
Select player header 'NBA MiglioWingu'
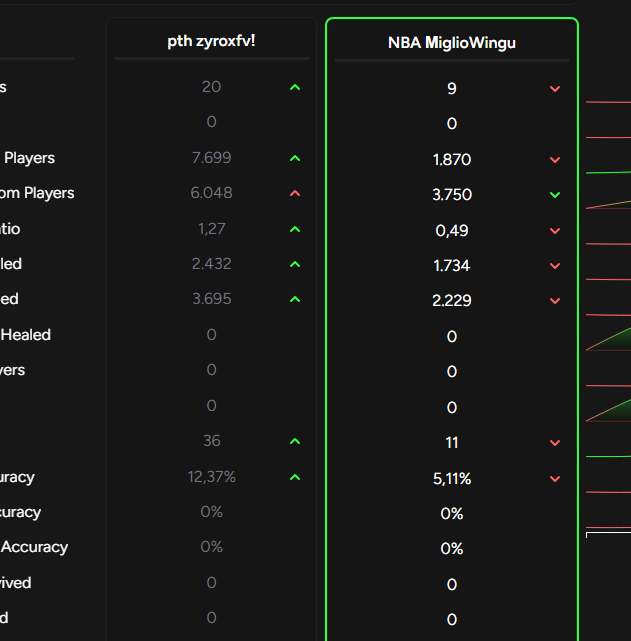452,43
